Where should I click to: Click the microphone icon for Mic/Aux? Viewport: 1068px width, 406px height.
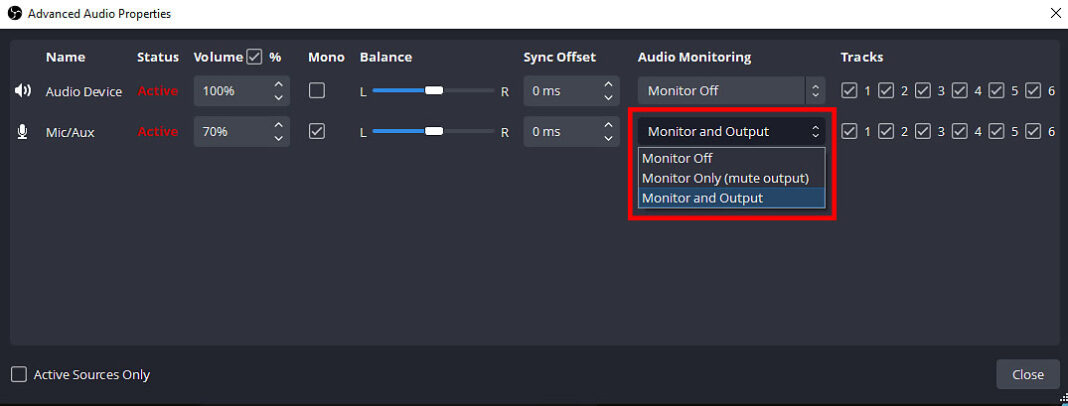point(22,132)
